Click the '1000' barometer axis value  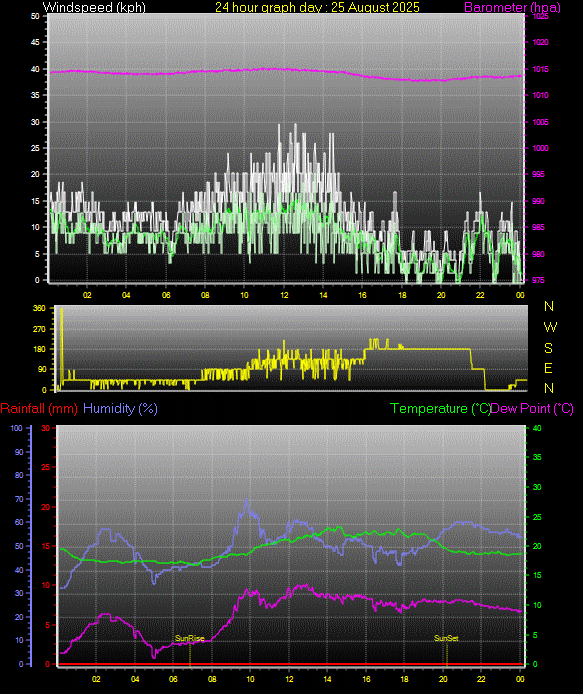540,148
